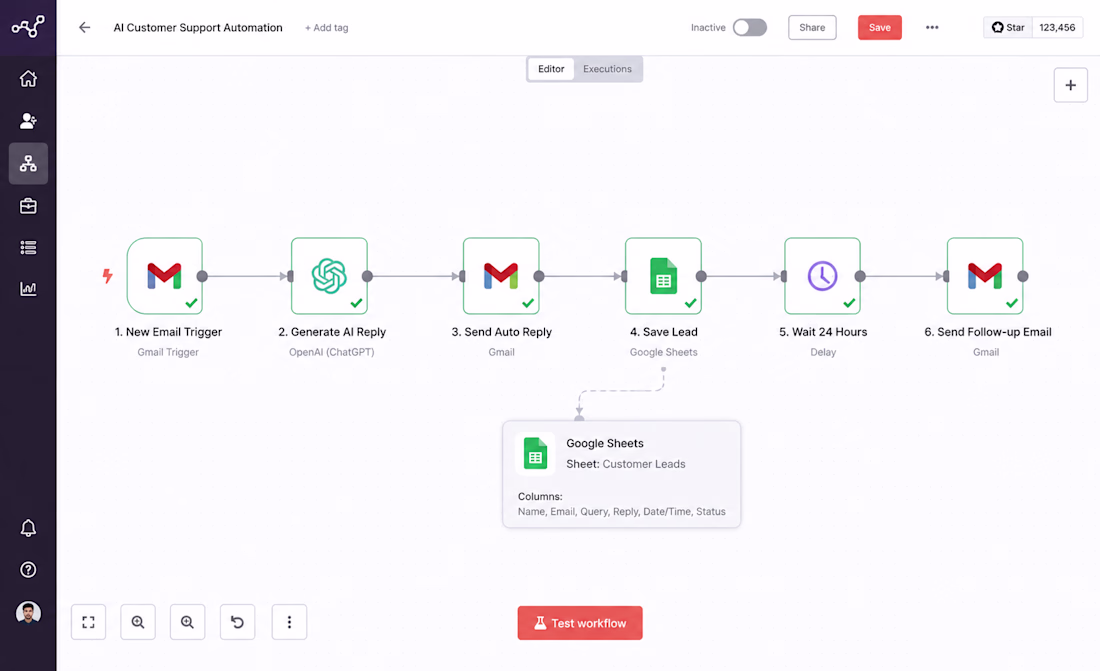1100x671 pixels.
Task: Open notifications bell icon
Action: 28,528
